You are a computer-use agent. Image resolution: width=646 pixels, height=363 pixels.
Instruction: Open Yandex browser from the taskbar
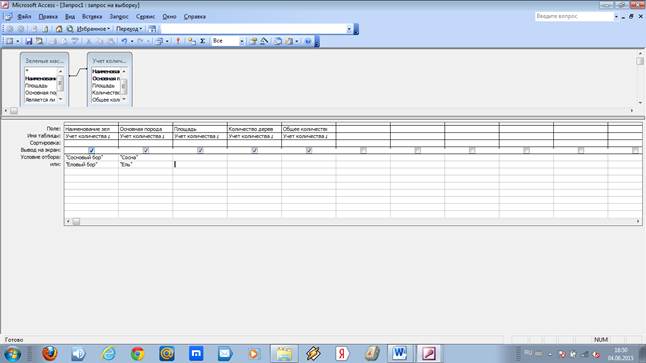(342, 354)
